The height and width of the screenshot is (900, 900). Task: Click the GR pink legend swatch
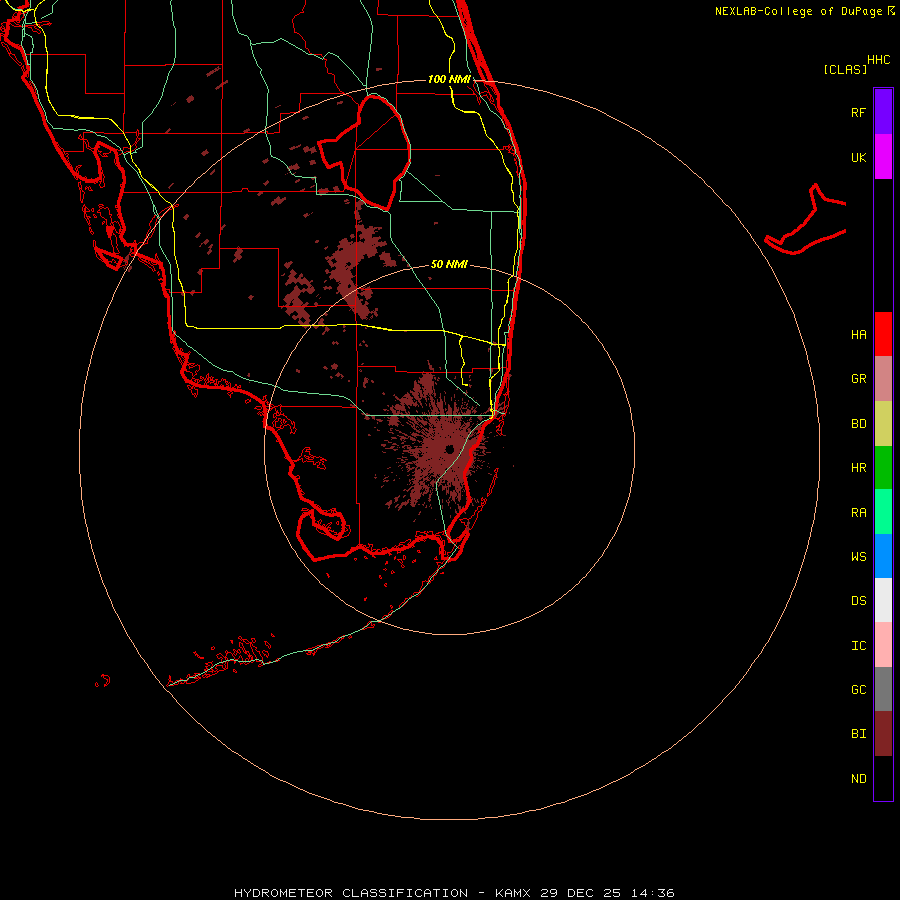click(x=883, y=379)
